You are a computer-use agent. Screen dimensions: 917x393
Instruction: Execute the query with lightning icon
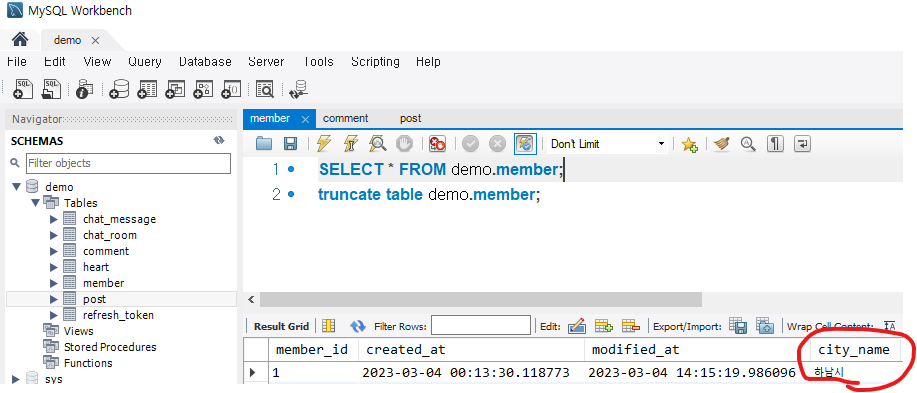323,143
